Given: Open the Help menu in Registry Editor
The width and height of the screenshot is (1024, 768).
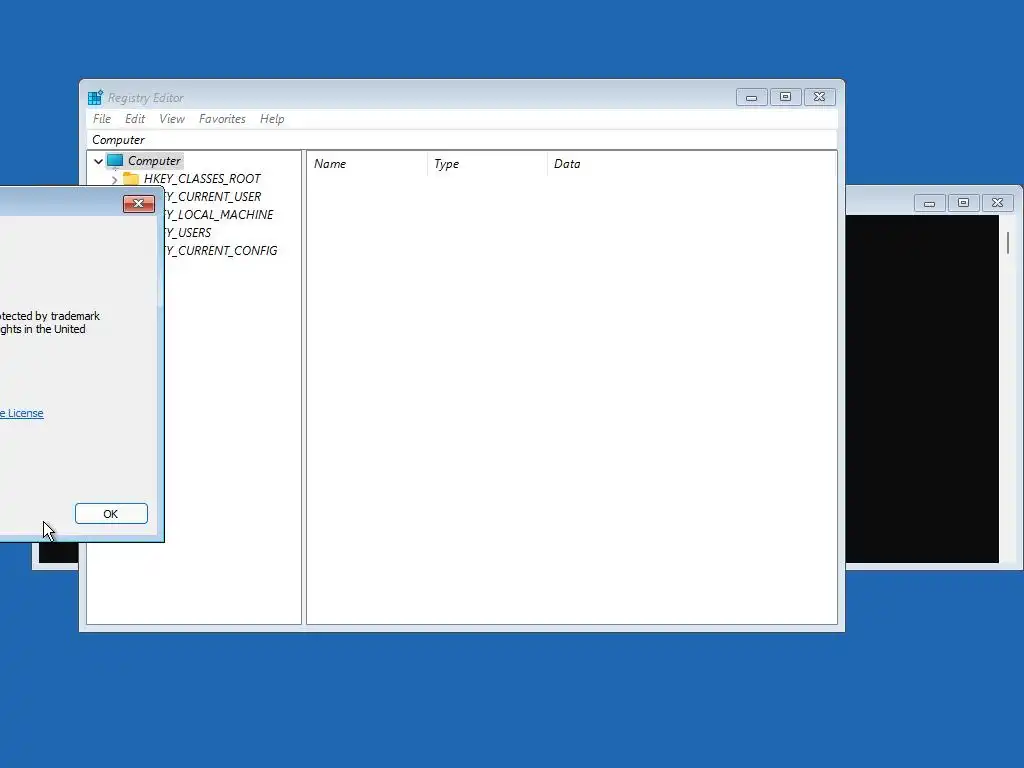Looking at the screenshot, I should click(272, 119).
